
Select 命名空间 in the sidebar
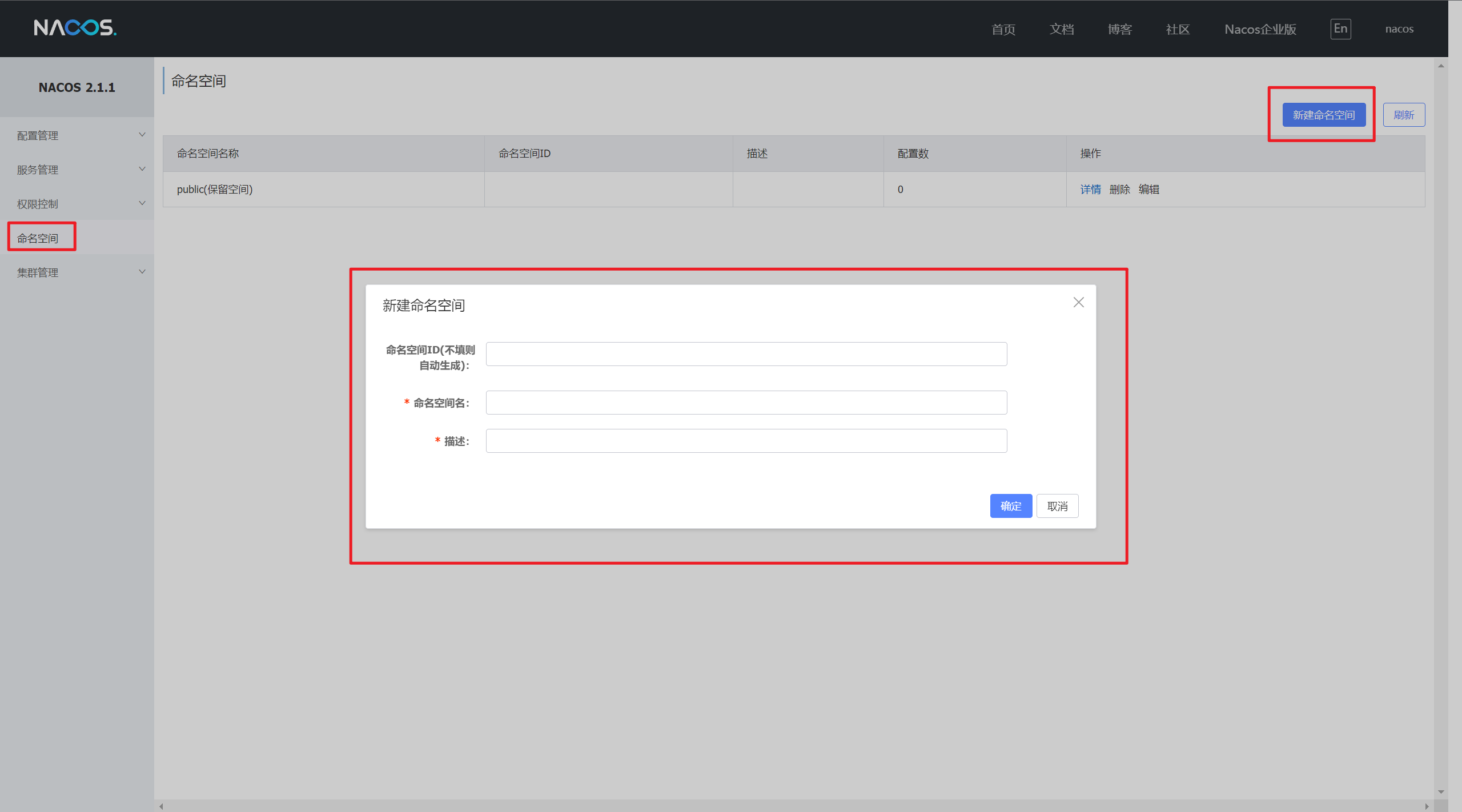(38, 238)
